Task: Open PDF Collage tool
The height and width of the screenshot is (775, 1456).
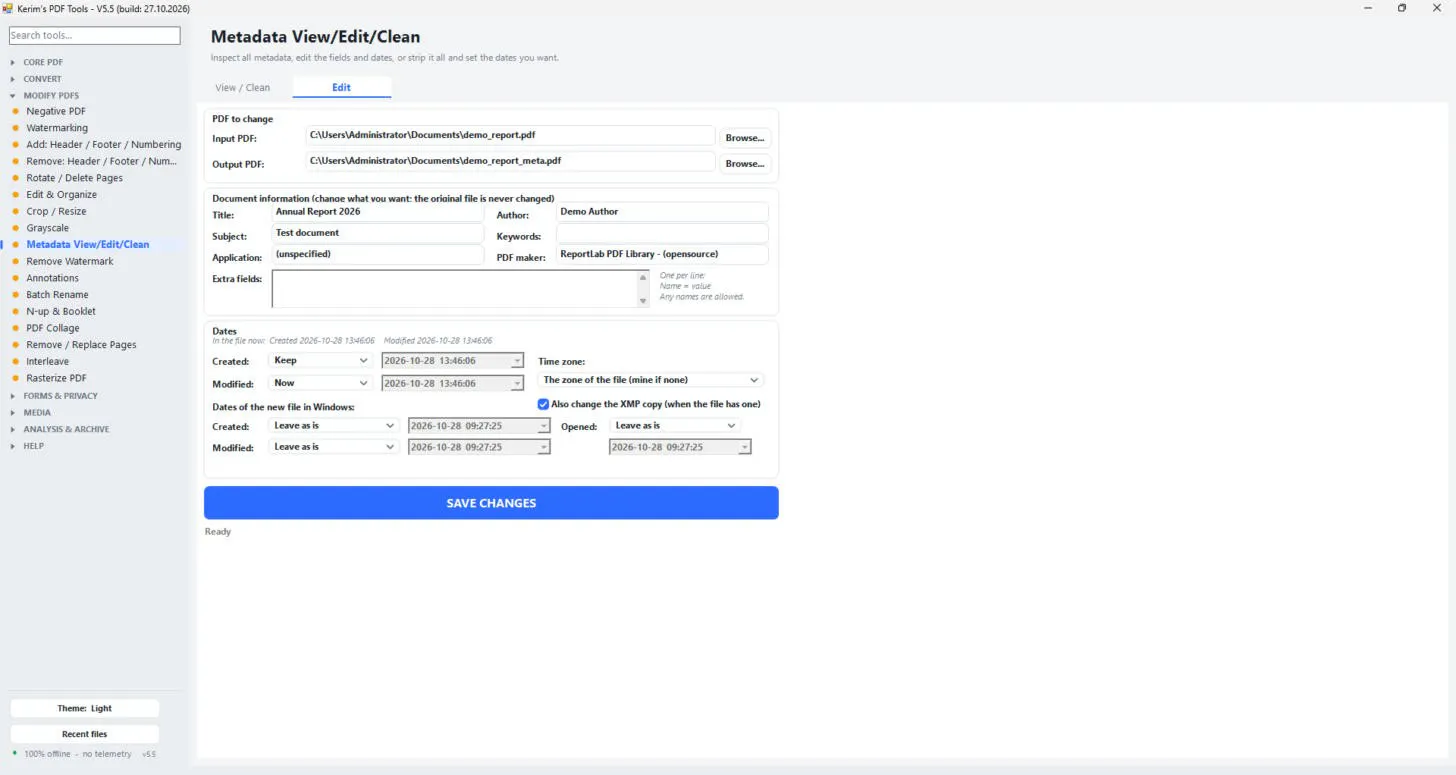Action: 53,328
